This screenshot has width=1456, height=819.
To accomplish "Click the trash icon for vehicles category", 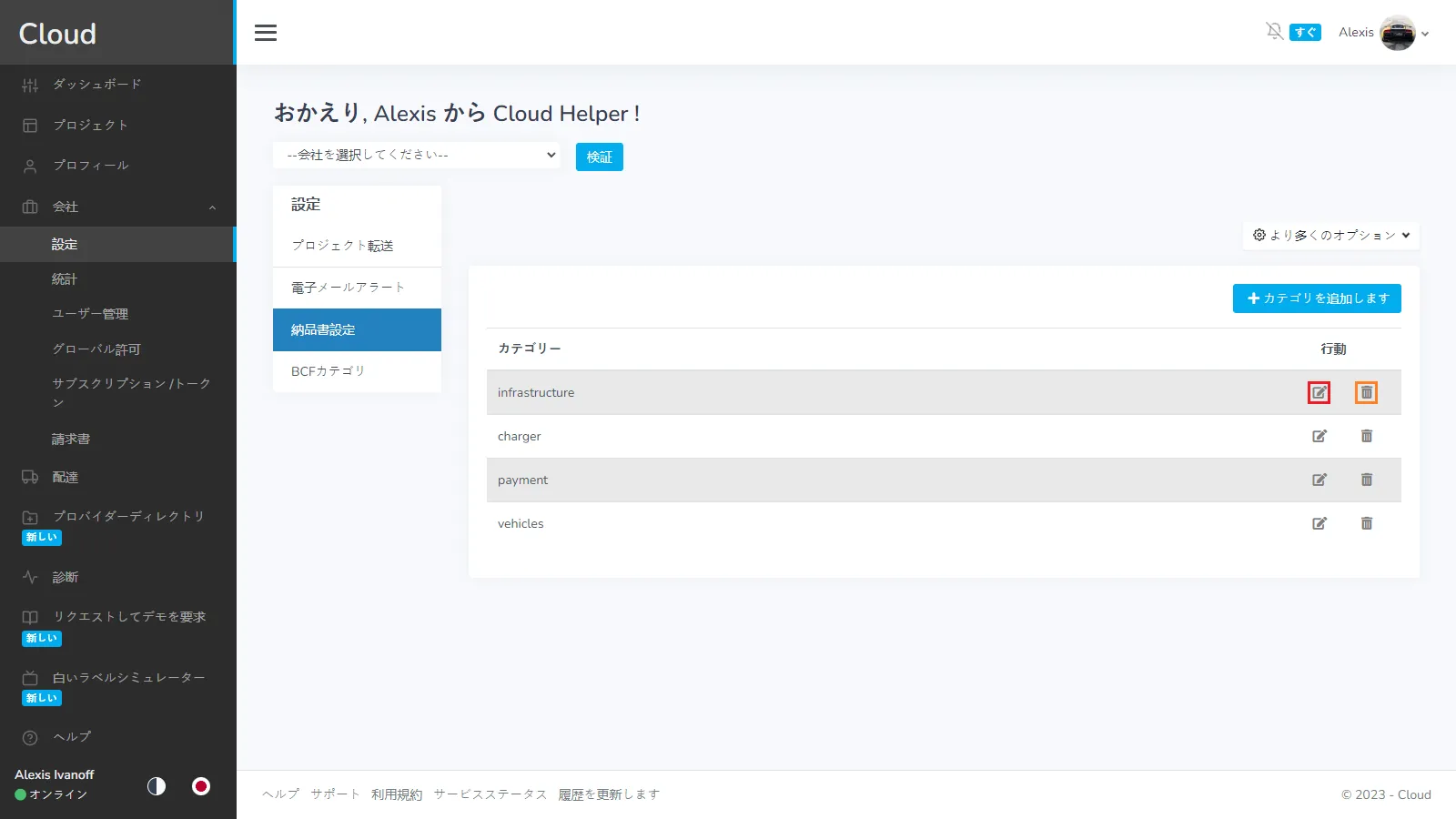I will point(1366,523).
